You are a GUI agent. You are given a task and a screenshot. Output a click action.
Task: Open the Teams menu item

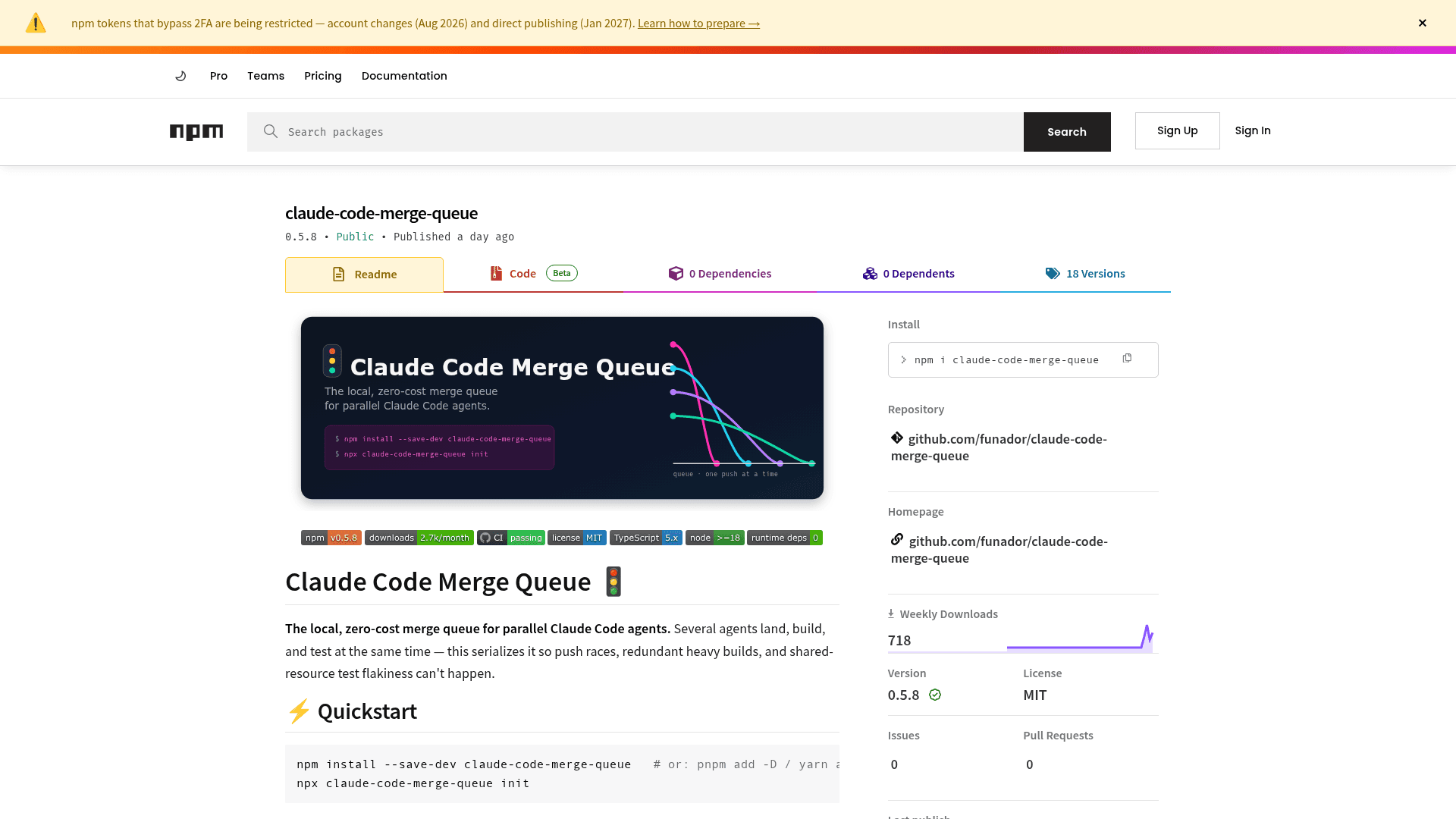click(265, 76)
